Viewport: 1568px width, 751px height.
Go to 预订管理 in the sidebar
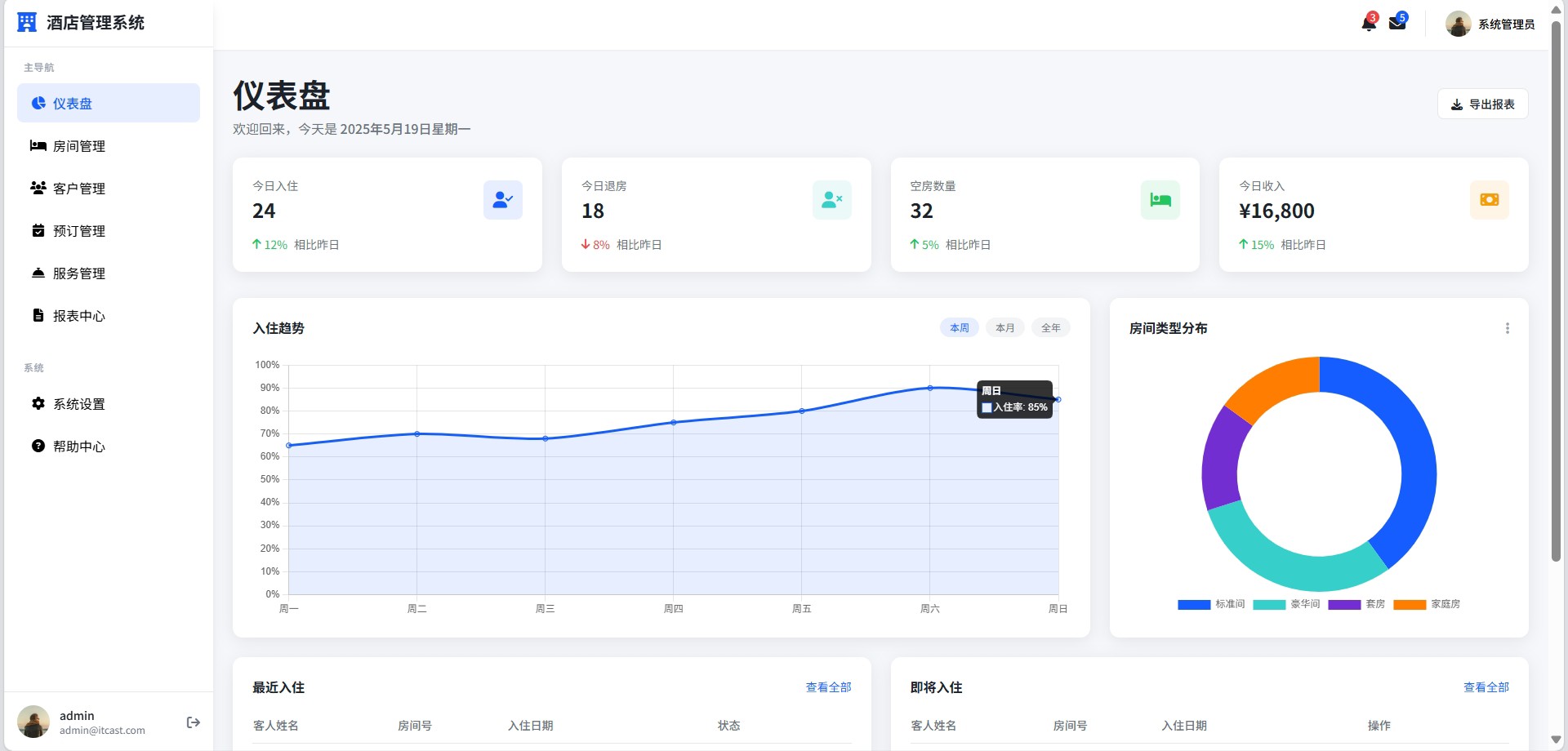coord(79,231)
